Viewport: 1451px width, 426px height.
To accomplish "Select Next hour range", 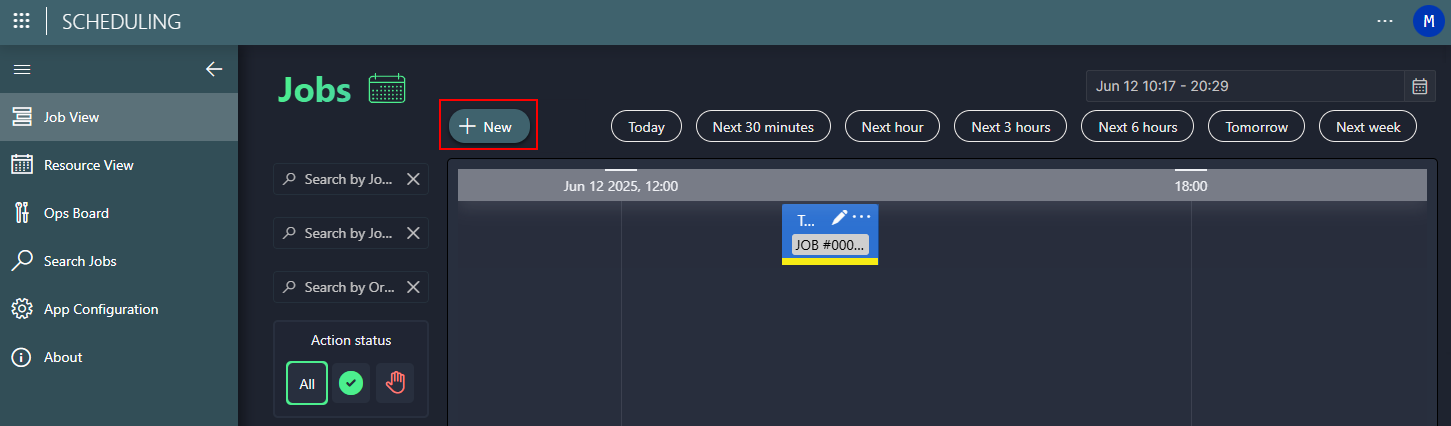I will 892,126.
